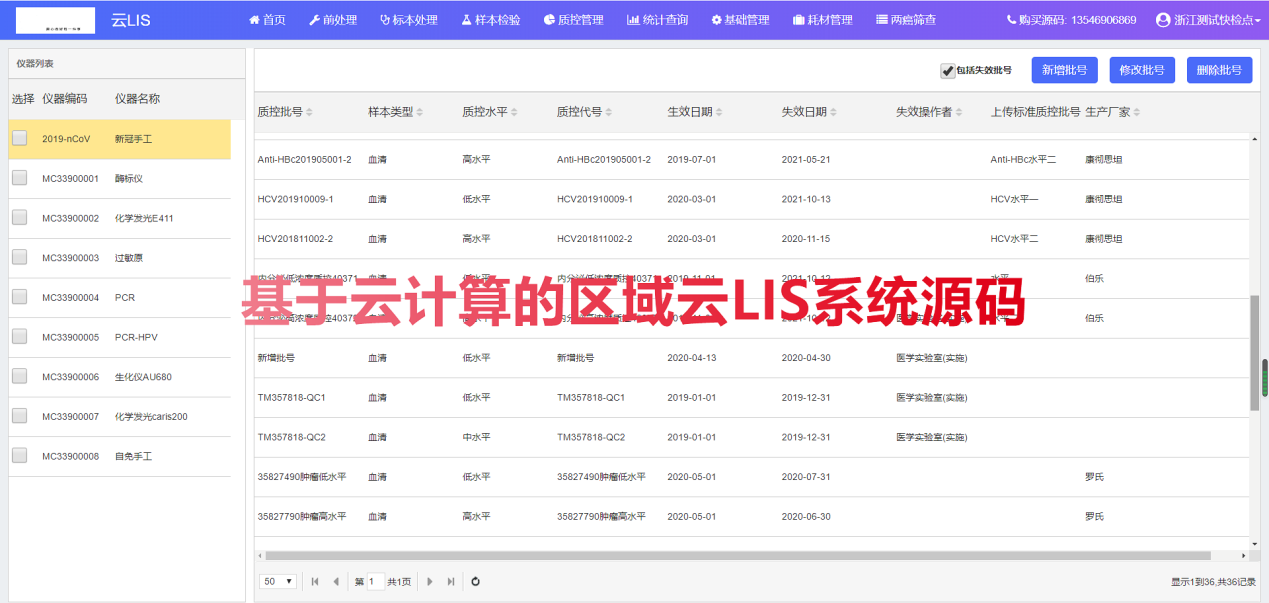This screenshot has height=603, width=1269.
Task: Open 耗材管理 menu
Action: point(822,20)
